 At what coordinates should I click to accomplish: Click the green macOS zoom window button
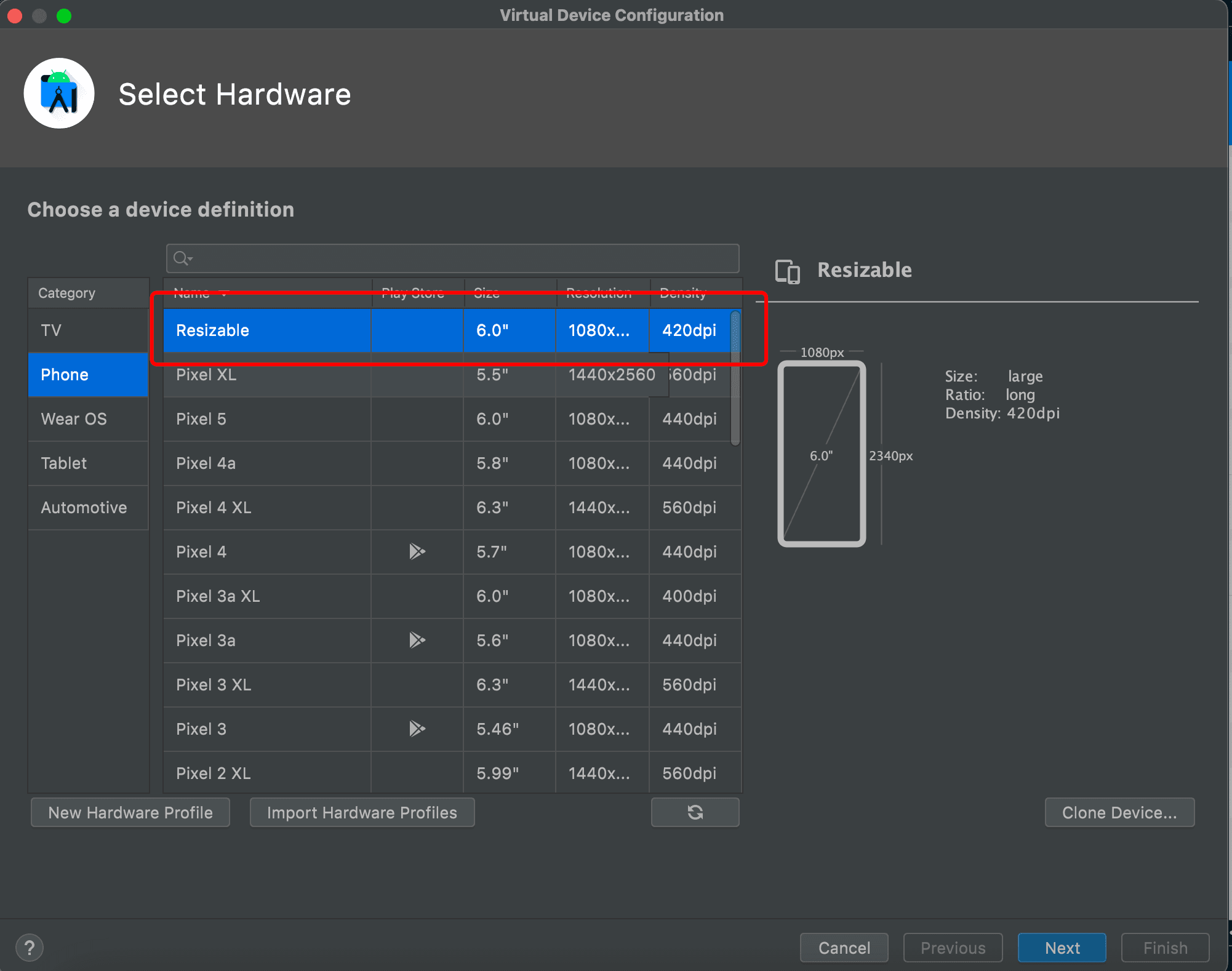tap(64, 15)
